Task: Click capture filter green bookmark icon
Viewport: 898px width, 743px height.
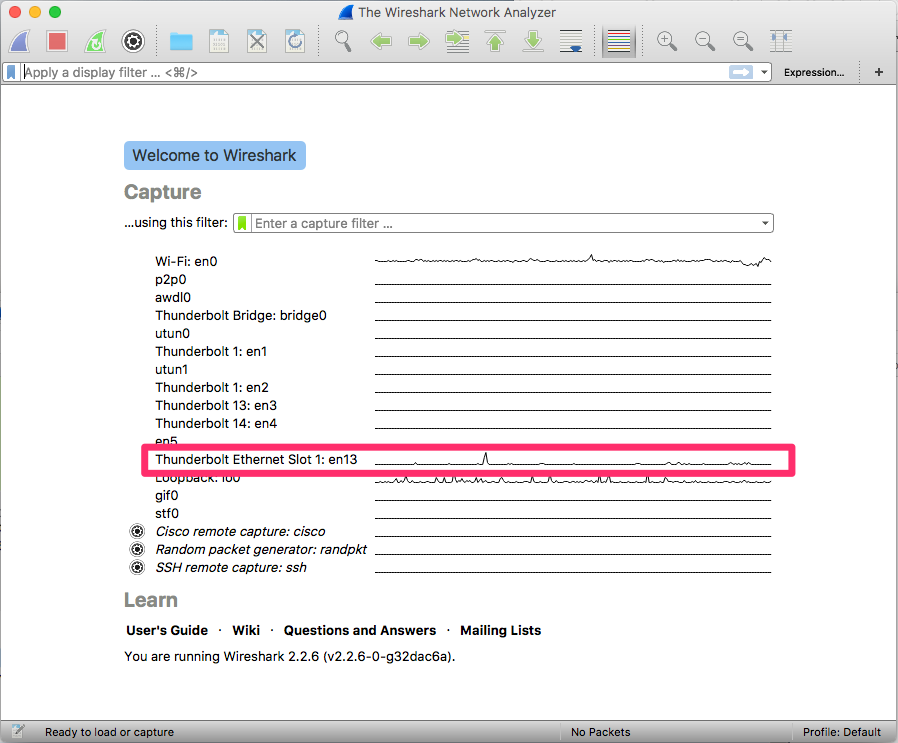Action: (x=242, y=223)
